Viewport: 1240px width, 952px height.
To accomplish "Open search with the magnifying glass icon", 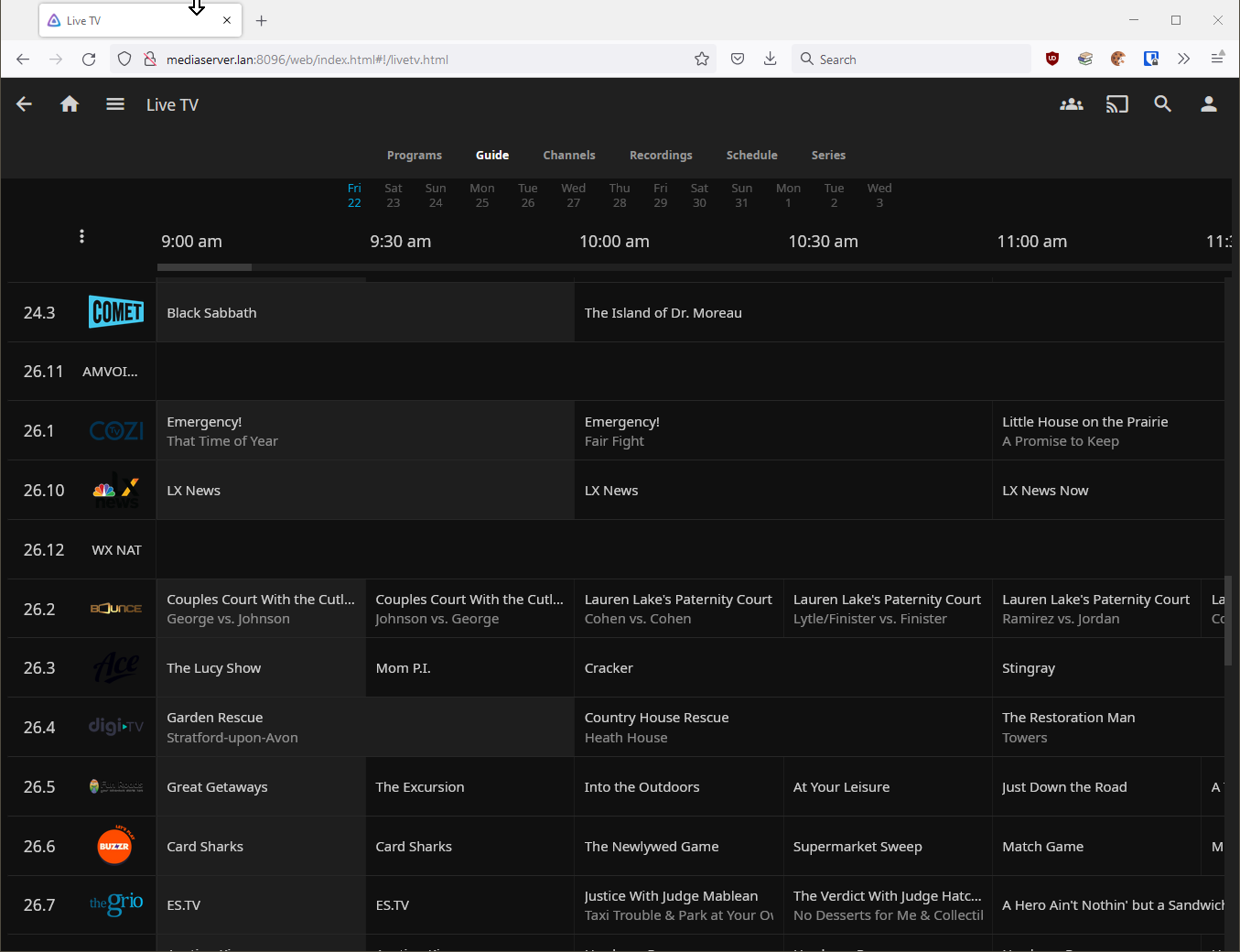I will pos(1162,103).
